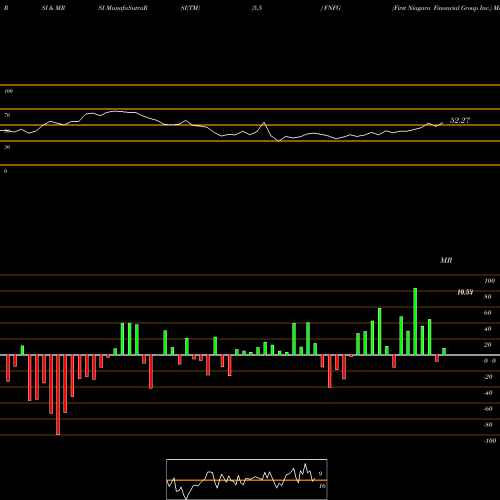Image resolution: width=500 pixels, height=500 pixels.
Task: Click the -60 label on the MR axis
Action: click(488, 409)
